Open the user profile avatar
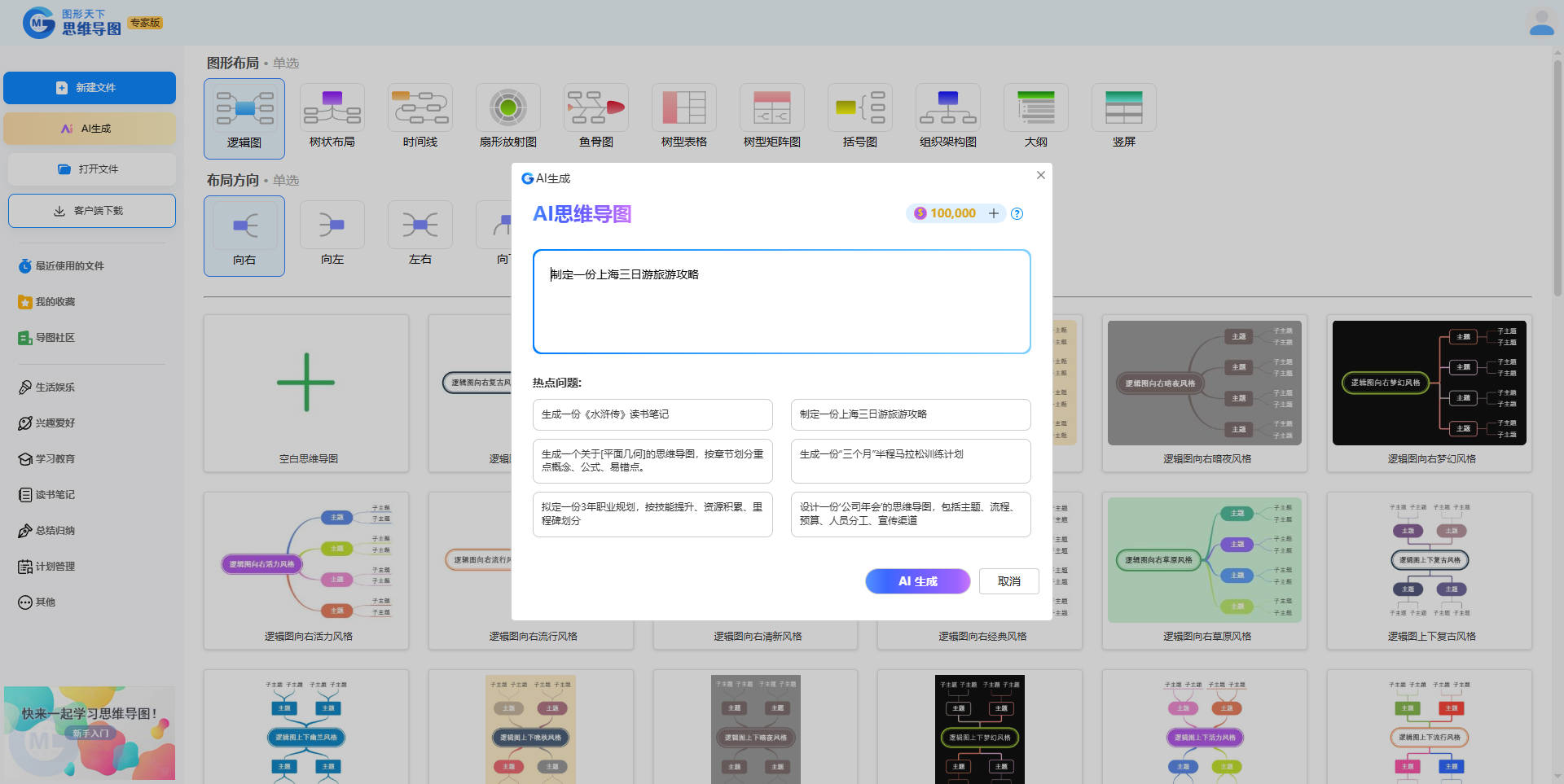 (1540, 23)
